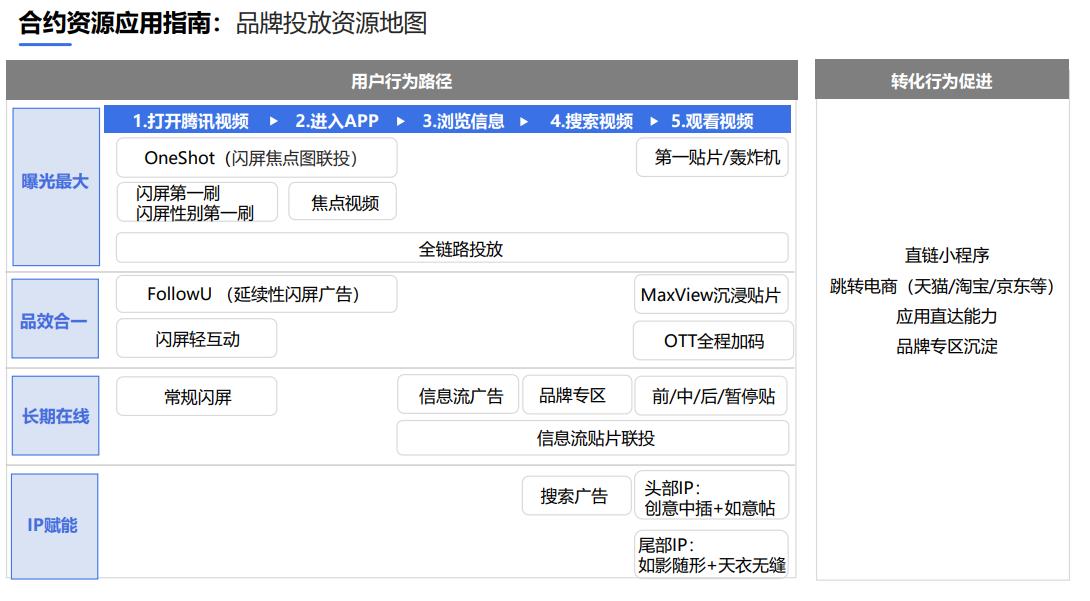Select 头部IP 创意中插+如意帖

[x=713, y=495]
